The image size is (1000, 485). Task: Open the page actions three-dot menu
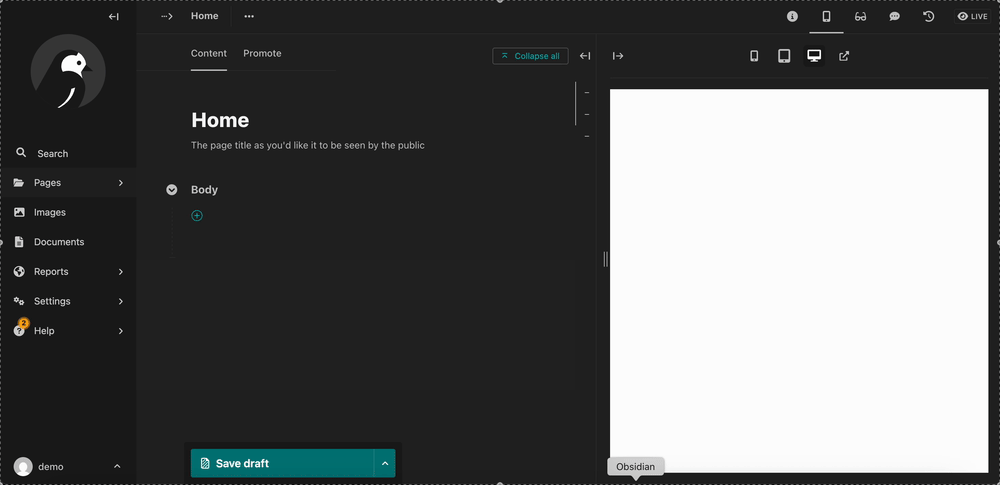click(x=249, y=17)
